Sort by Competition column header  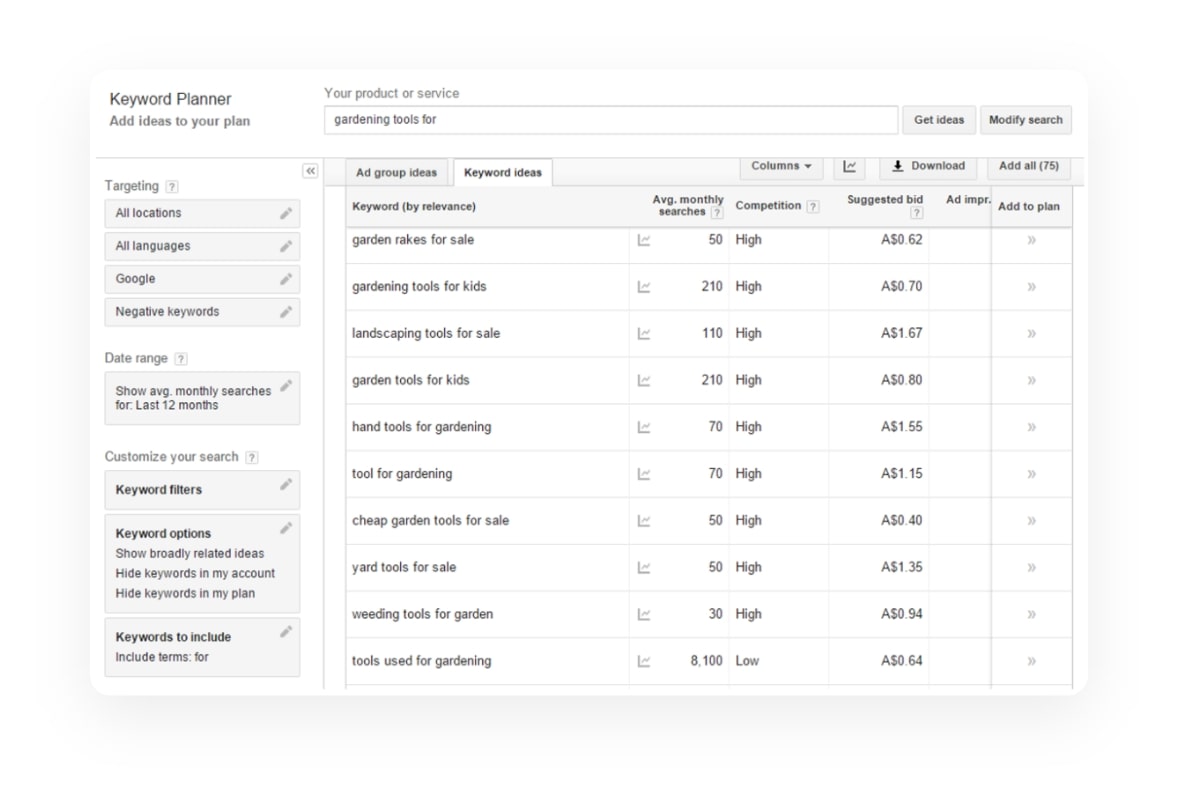point(768,206)
